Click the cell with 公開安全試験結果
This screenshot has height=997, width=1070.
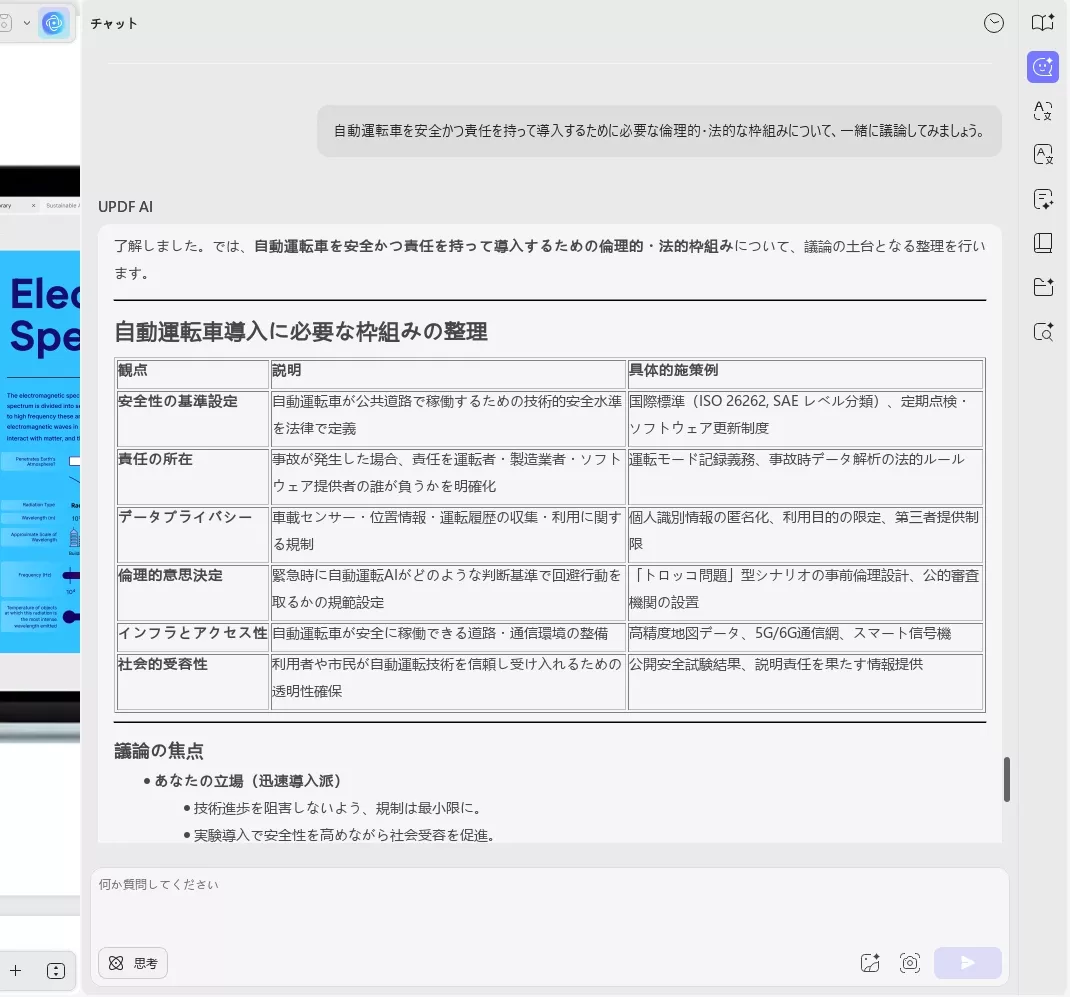[805, 682]
